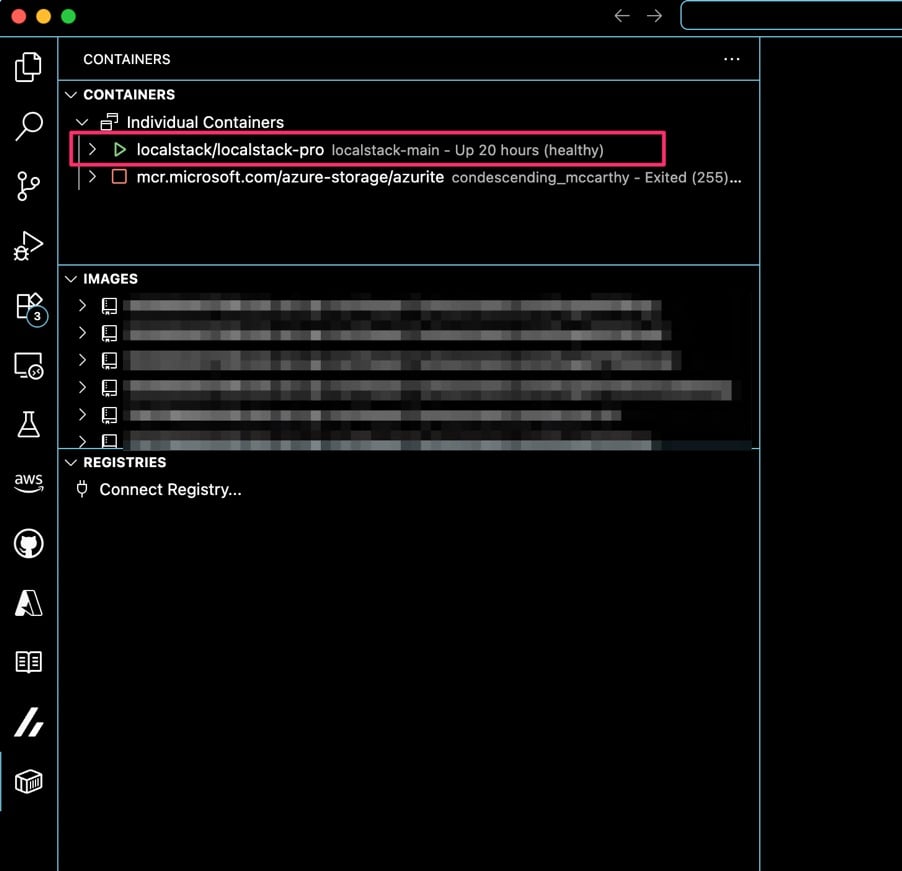Click 'localstack-main - Up 20 hours (healthy)' text
This screenshot has height=871, width=902.
pyautogui.click(x=468, y=150)
